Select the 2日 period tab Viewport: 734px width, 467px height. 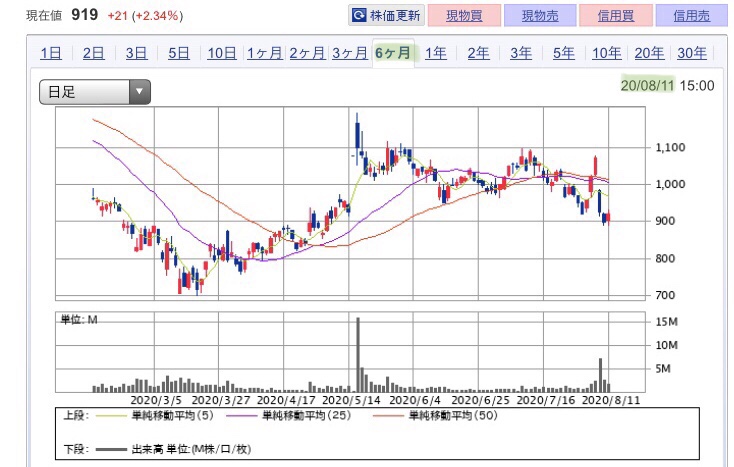[94, 54]
